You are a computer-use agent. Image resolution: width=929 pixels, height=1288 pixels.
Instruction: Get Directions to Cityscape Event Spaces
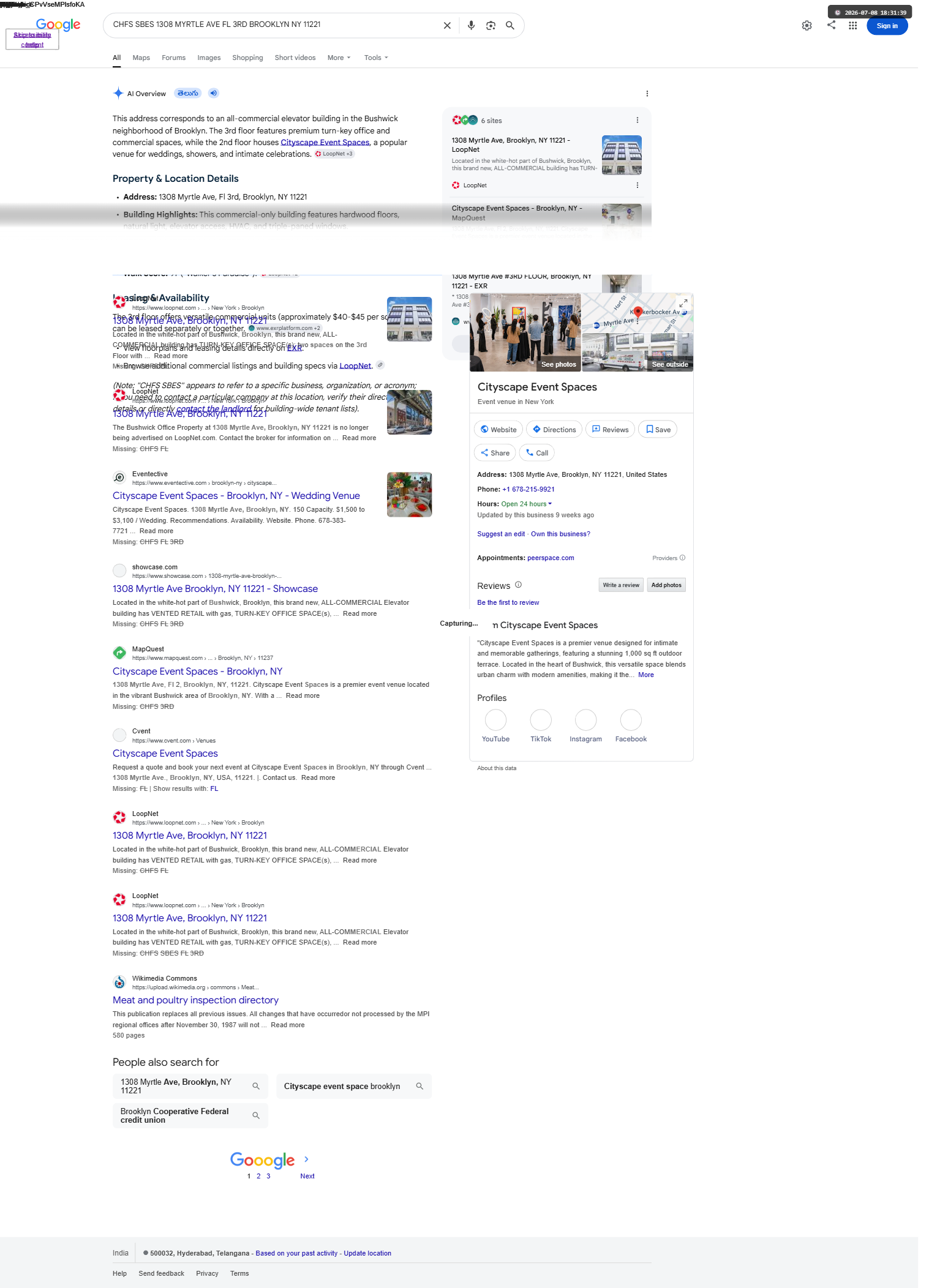pos(554,429)
